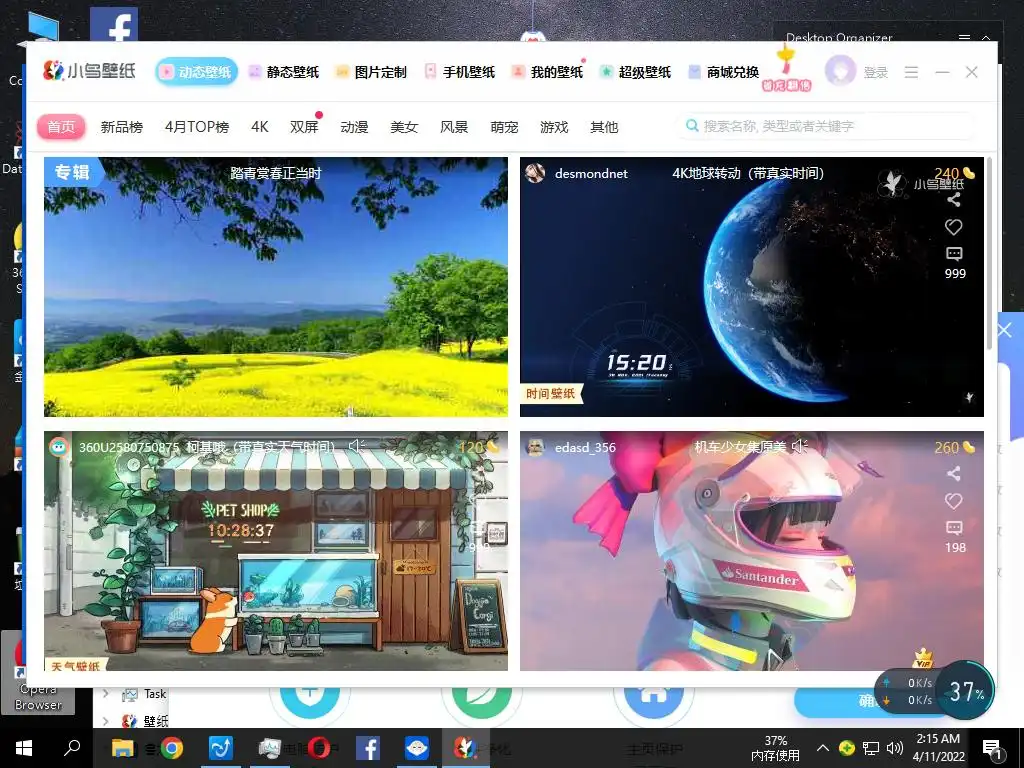Click the user avatar icon
Screen dimensions: 1024x768
tap(840, 71)
